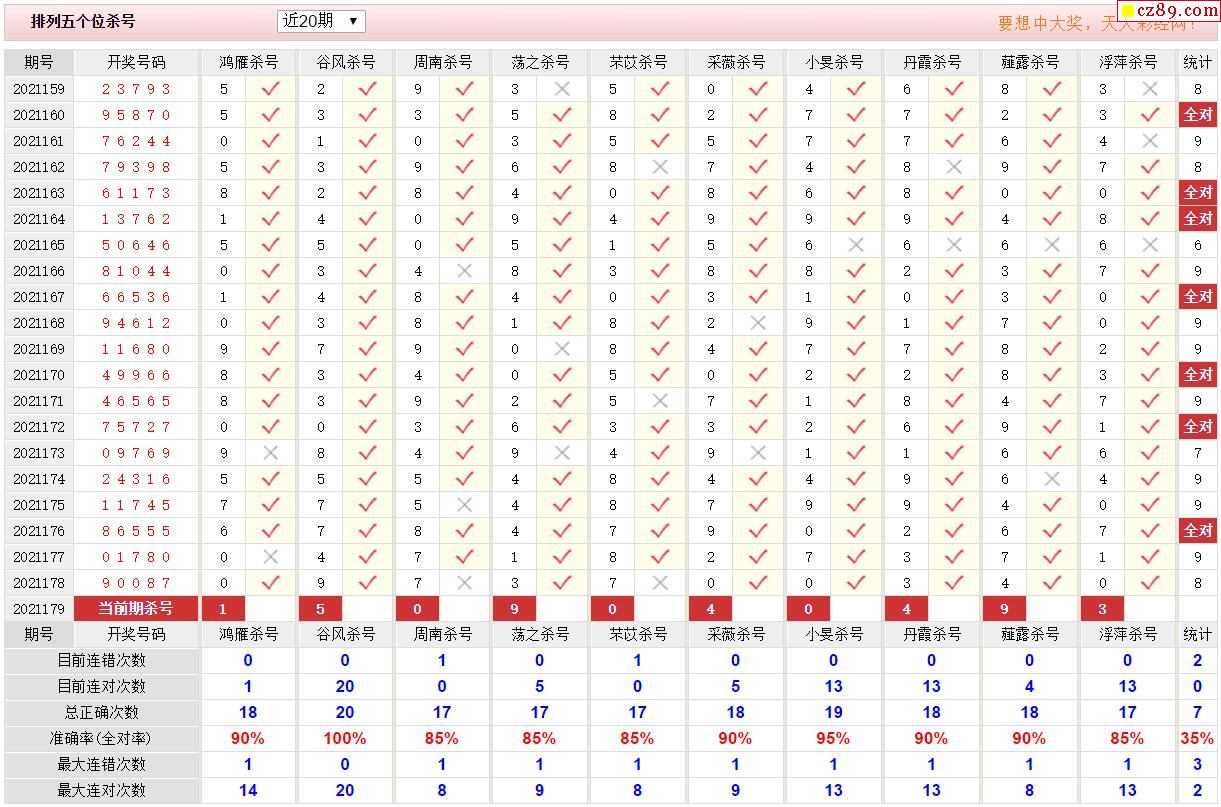Click the 最大连对次数 row label

coord(101,790)
